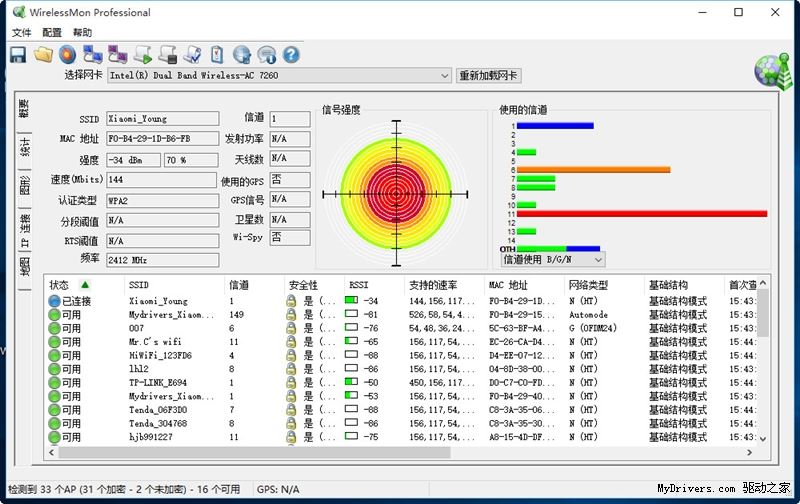Click the green status icon for Tenda_06F3D0
Viewport: 800px width, 504px height.
55,410
